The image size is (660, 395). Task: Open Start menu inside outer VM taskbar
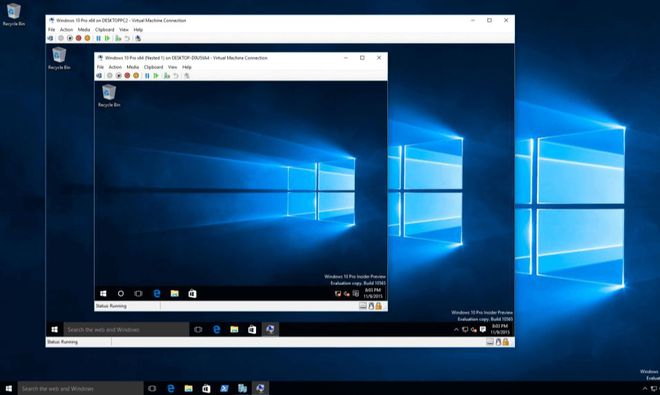pyautogui.click(x=54, y=330)
